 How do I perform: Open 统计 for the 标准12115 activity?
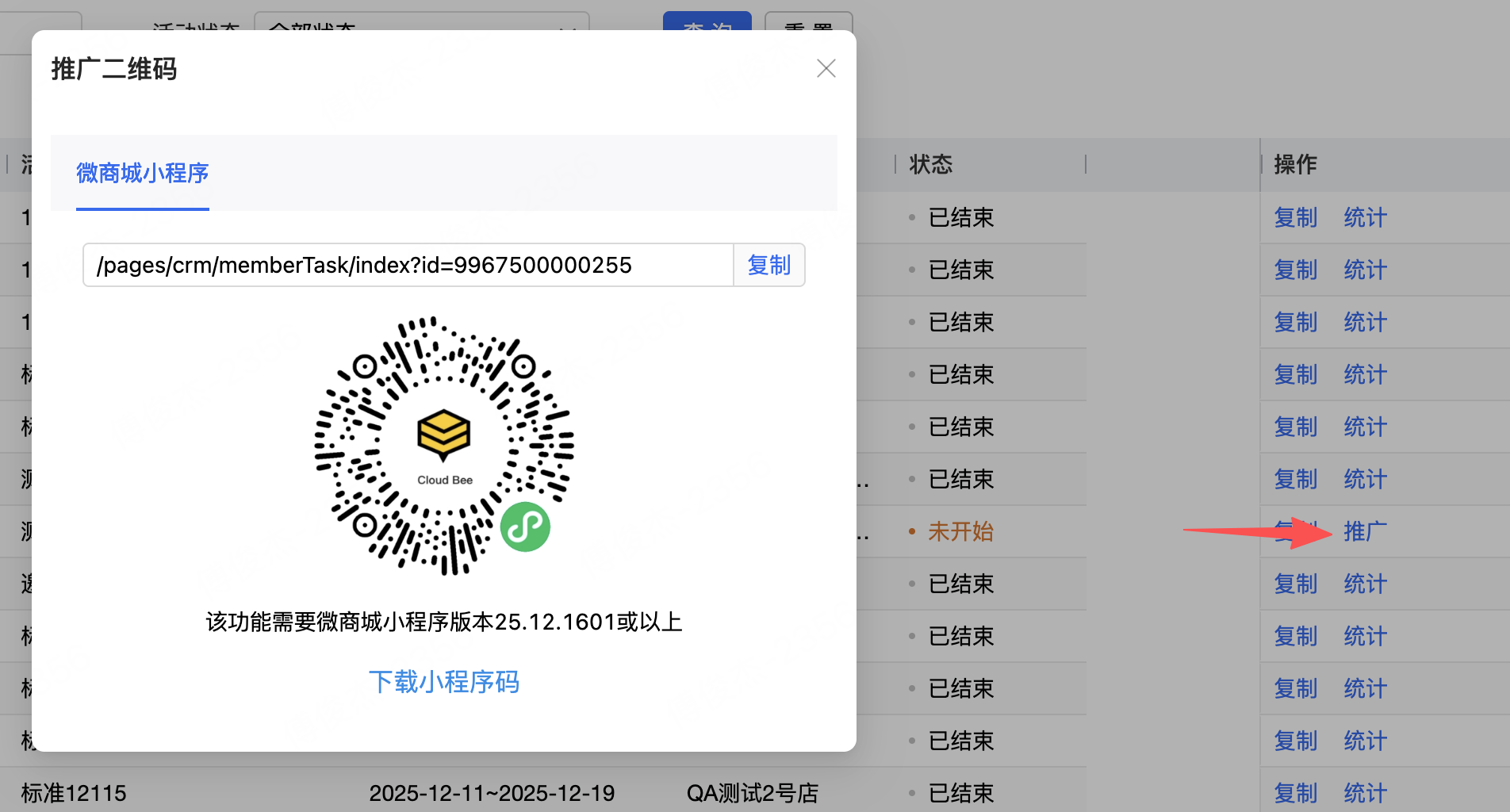click(1366, 793)
